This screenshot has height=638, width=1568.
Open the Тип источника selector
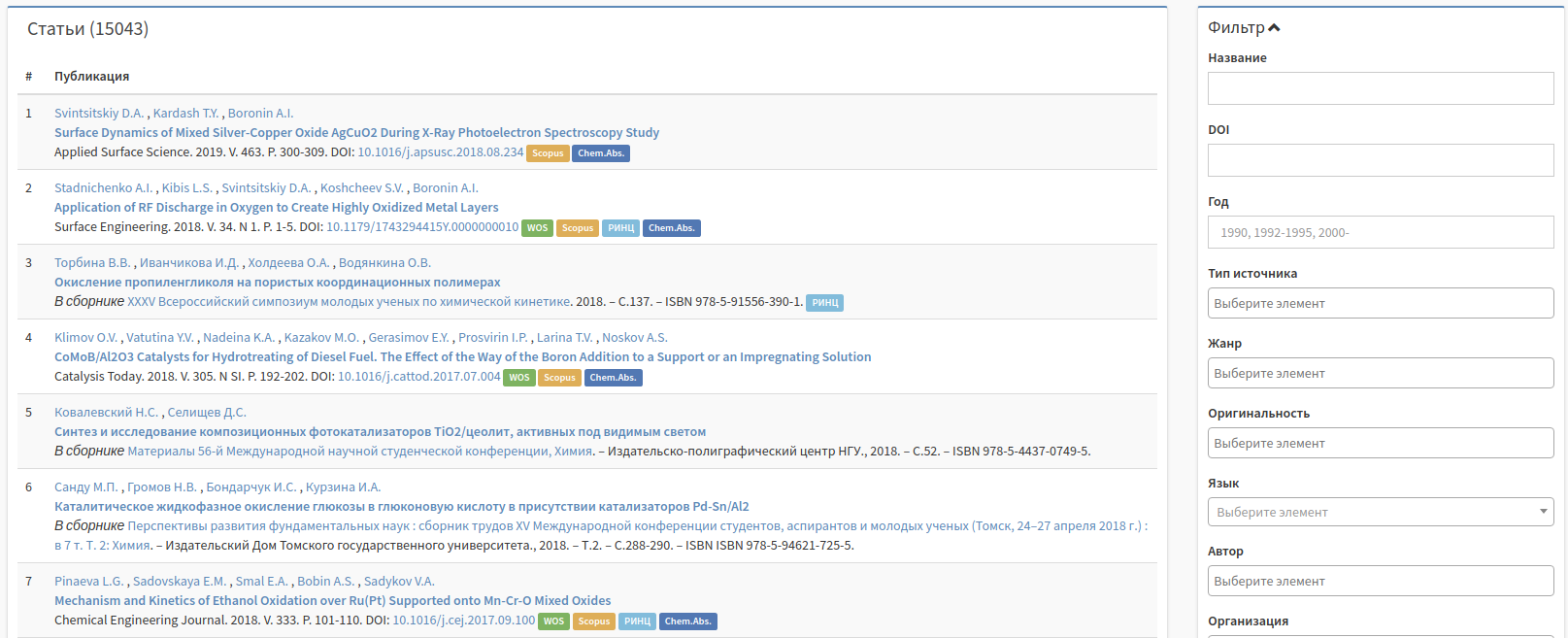point(1380,303)
